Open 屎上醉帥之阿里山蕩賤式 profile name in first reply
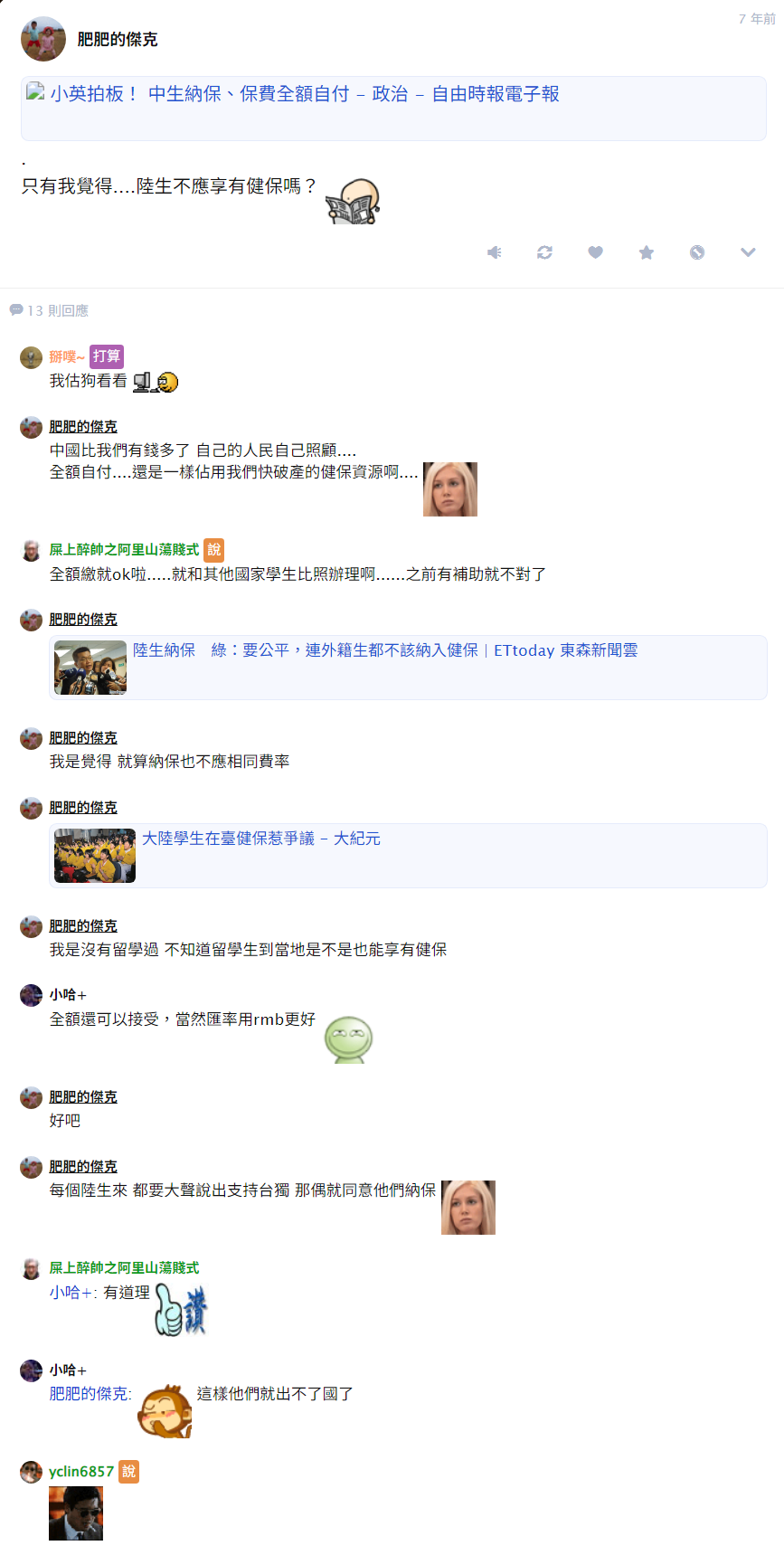Image resolution: width=784 pixels, height=1555 pixels. point(124,550)
